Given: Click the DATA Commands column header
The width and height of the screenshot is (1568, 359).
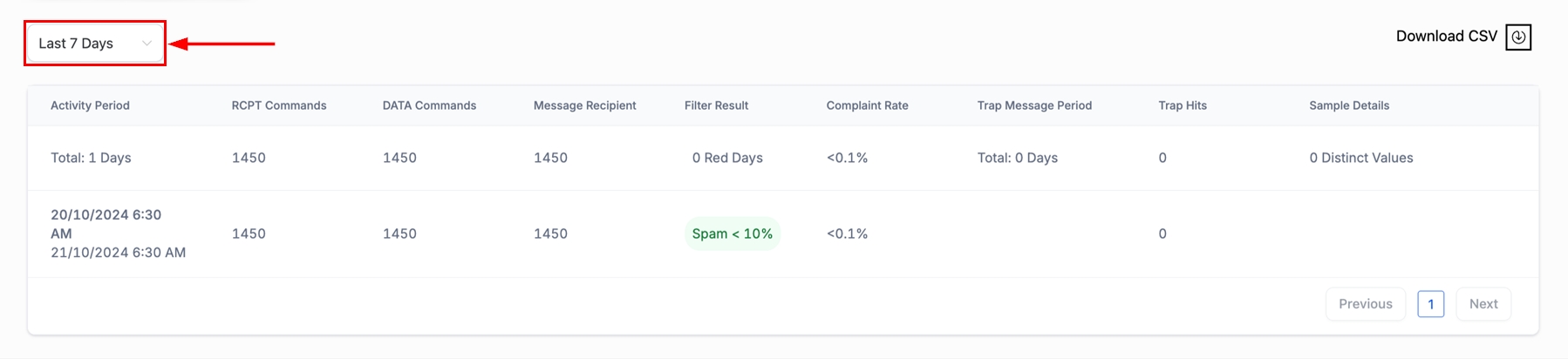Looking at the screenshot, I should [x=429, y=105].
